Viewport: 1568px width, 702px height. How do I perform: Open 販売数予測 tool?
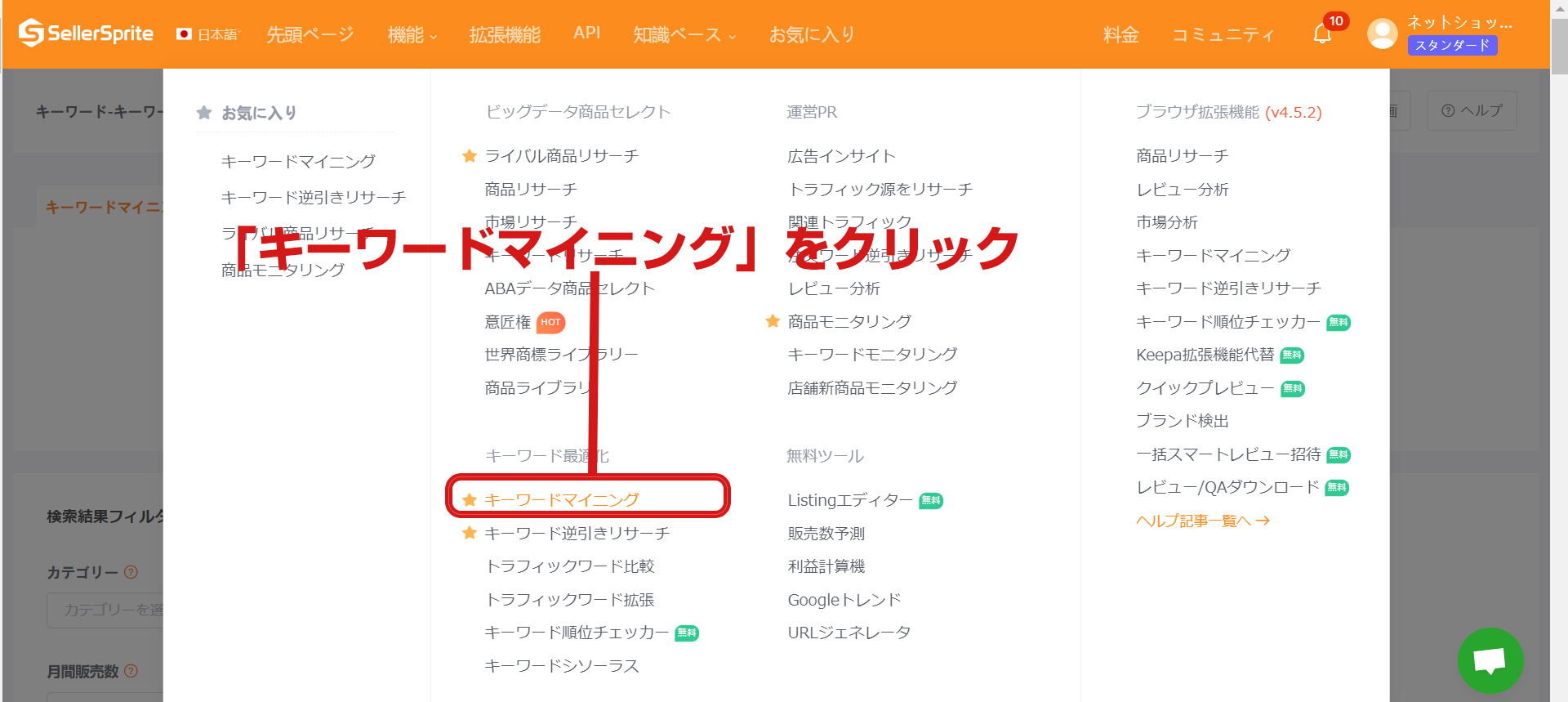point(826,534)
